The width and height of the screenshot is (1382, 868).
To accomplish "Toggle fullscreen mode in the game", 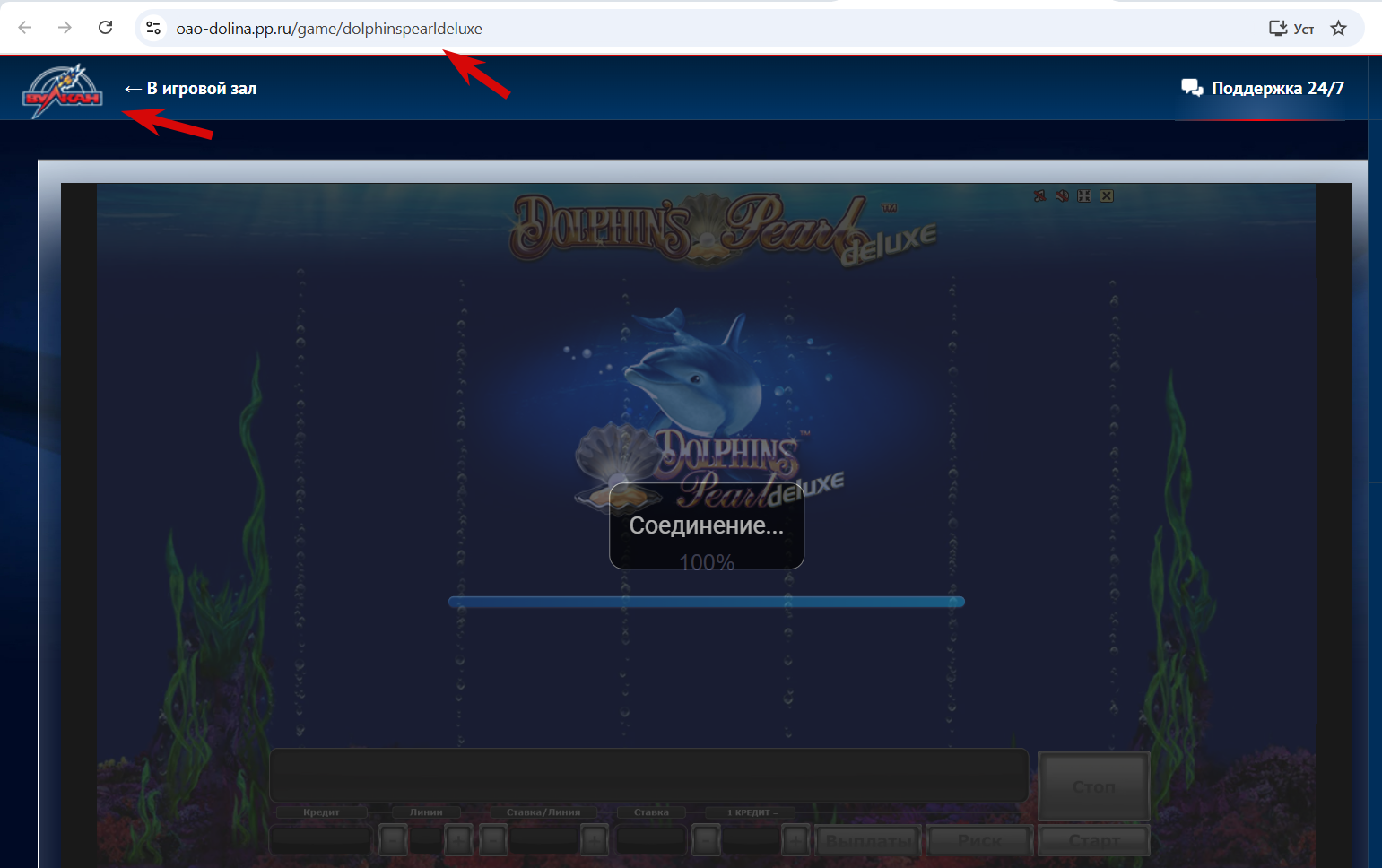I will coord(1084,195).
